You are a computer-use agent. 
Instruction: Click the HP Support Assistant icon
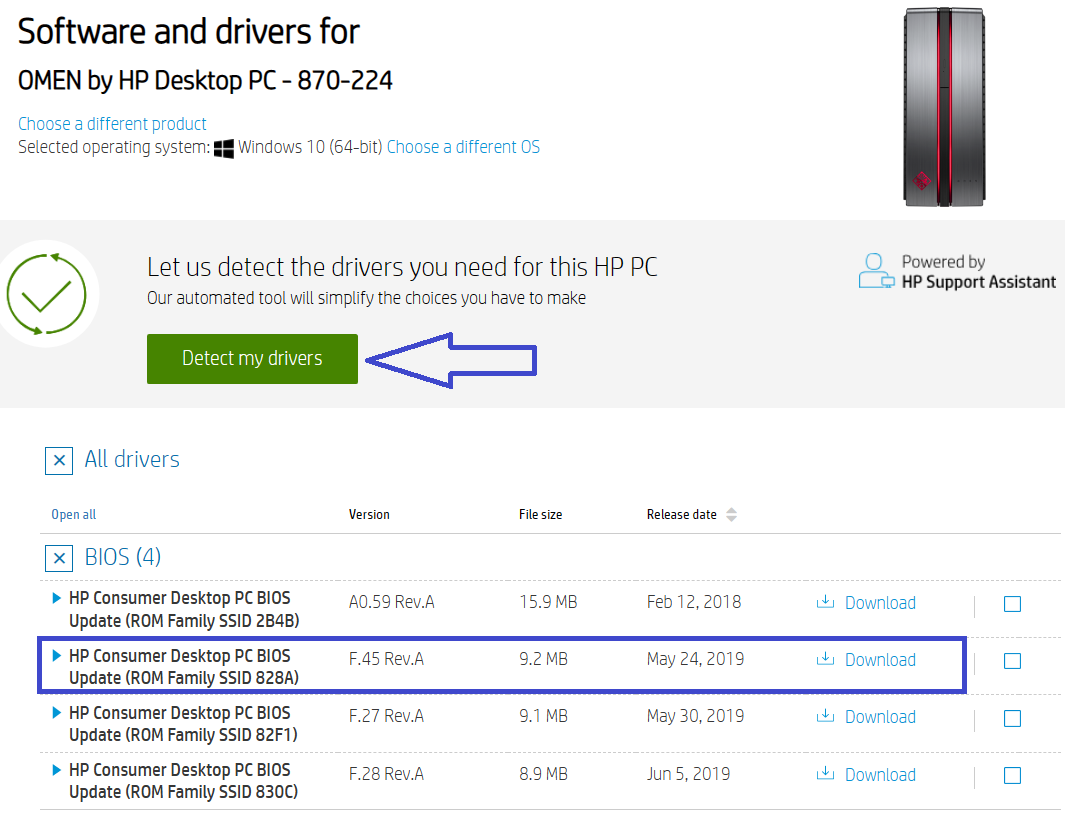coord(875,271)
